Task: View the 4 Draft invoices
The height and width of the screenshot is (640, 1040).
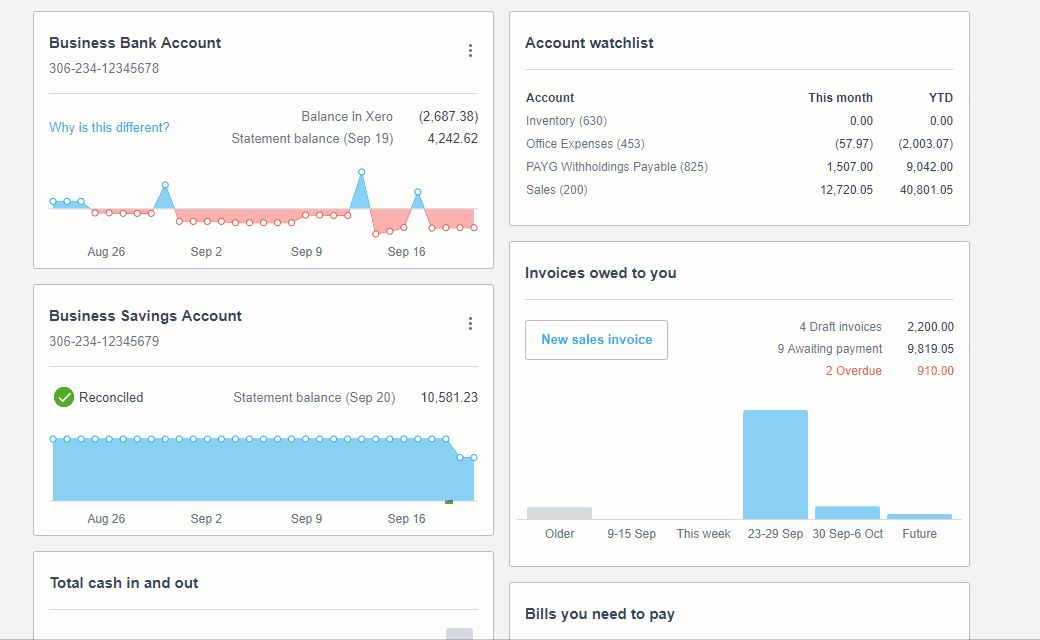Action: click(x=843, y=326)
